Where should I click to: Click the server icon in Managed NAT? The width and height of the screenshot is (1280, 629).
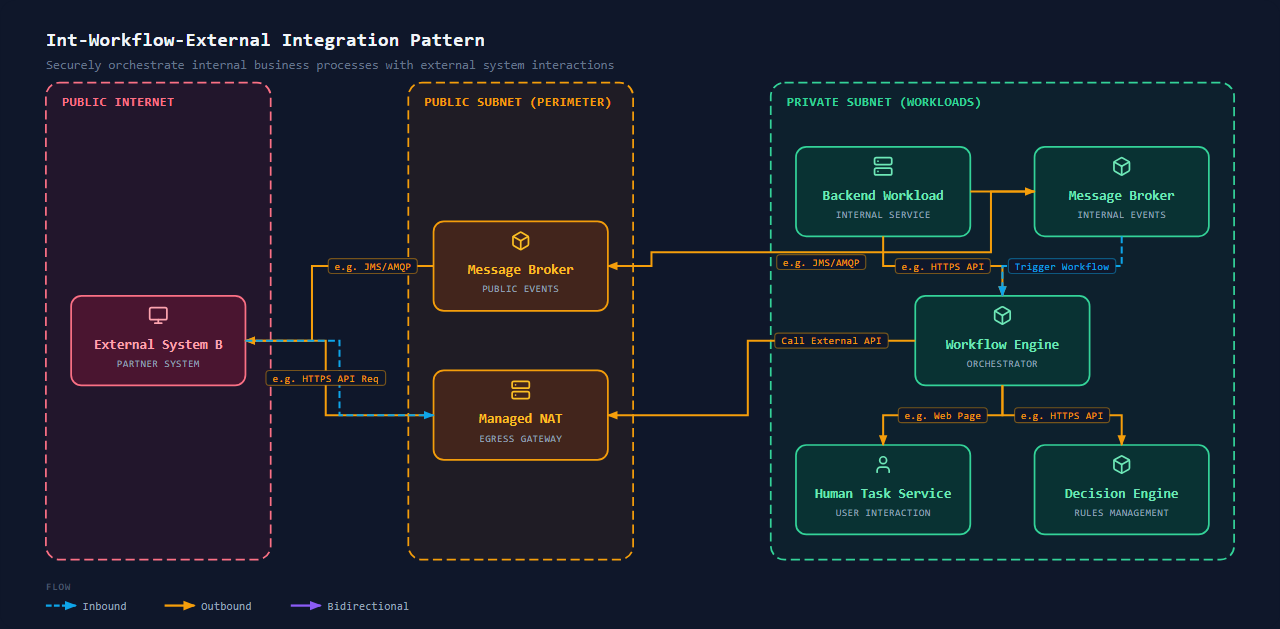coord(520,390)
